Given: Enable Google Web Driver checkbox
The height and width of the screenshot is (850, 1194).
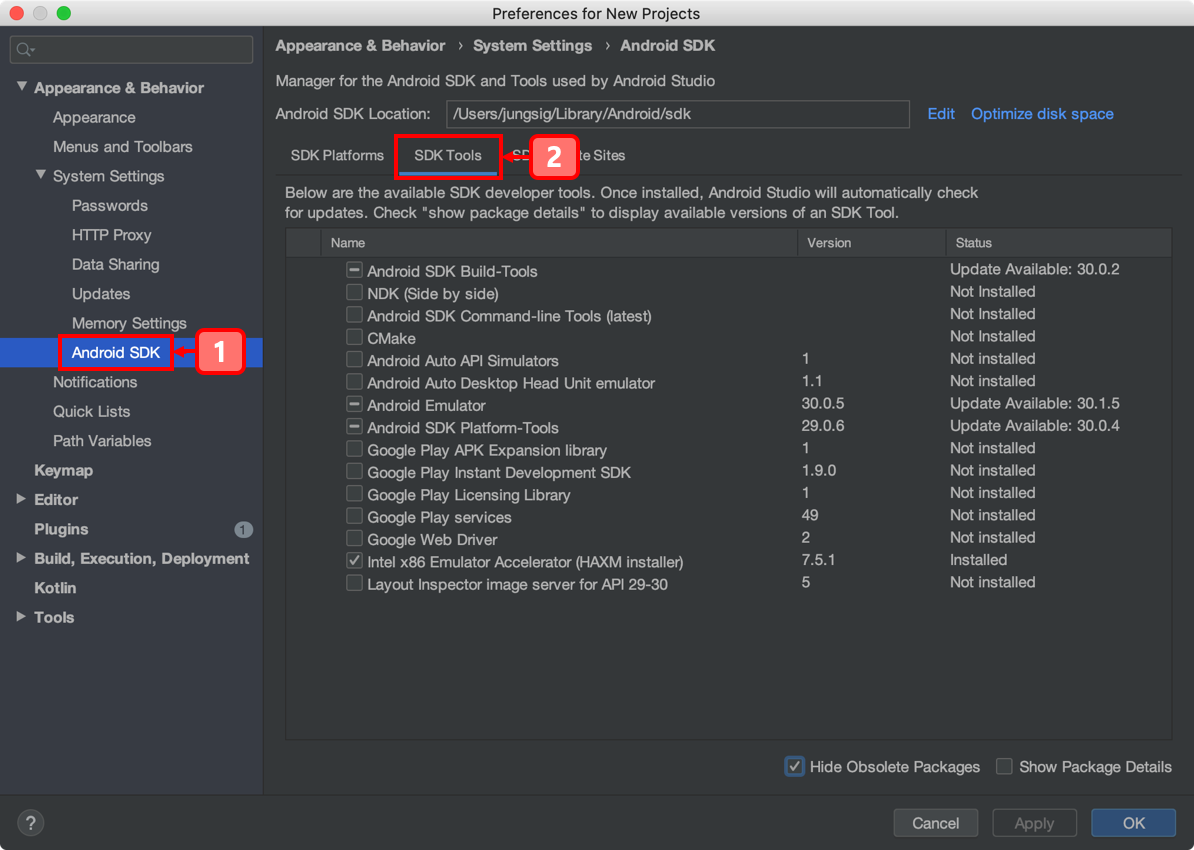Looking at the screenshot, I should coord(354,538).
